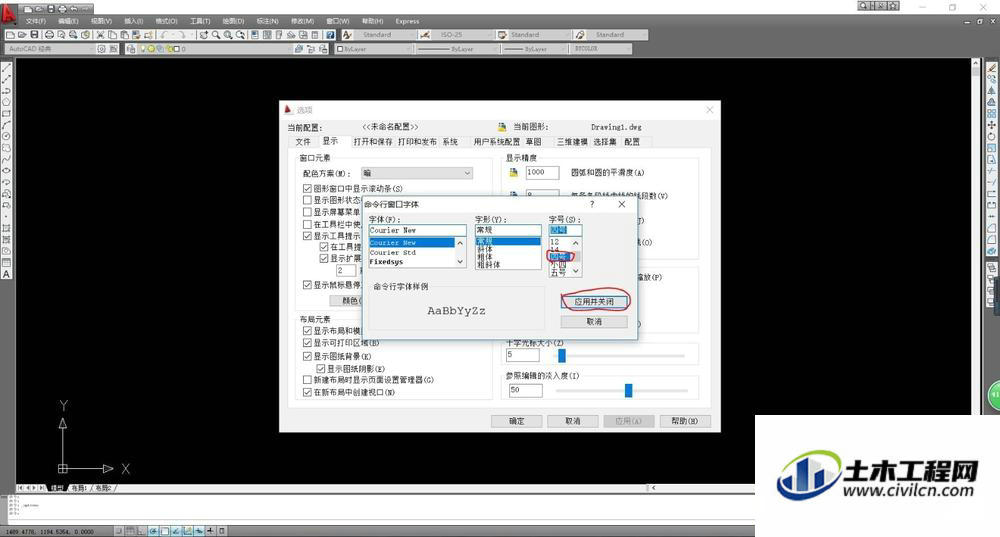Open the ByLayer color dropdown
The height and width of the screenshot is (537, 1000).
click(373, 48)
